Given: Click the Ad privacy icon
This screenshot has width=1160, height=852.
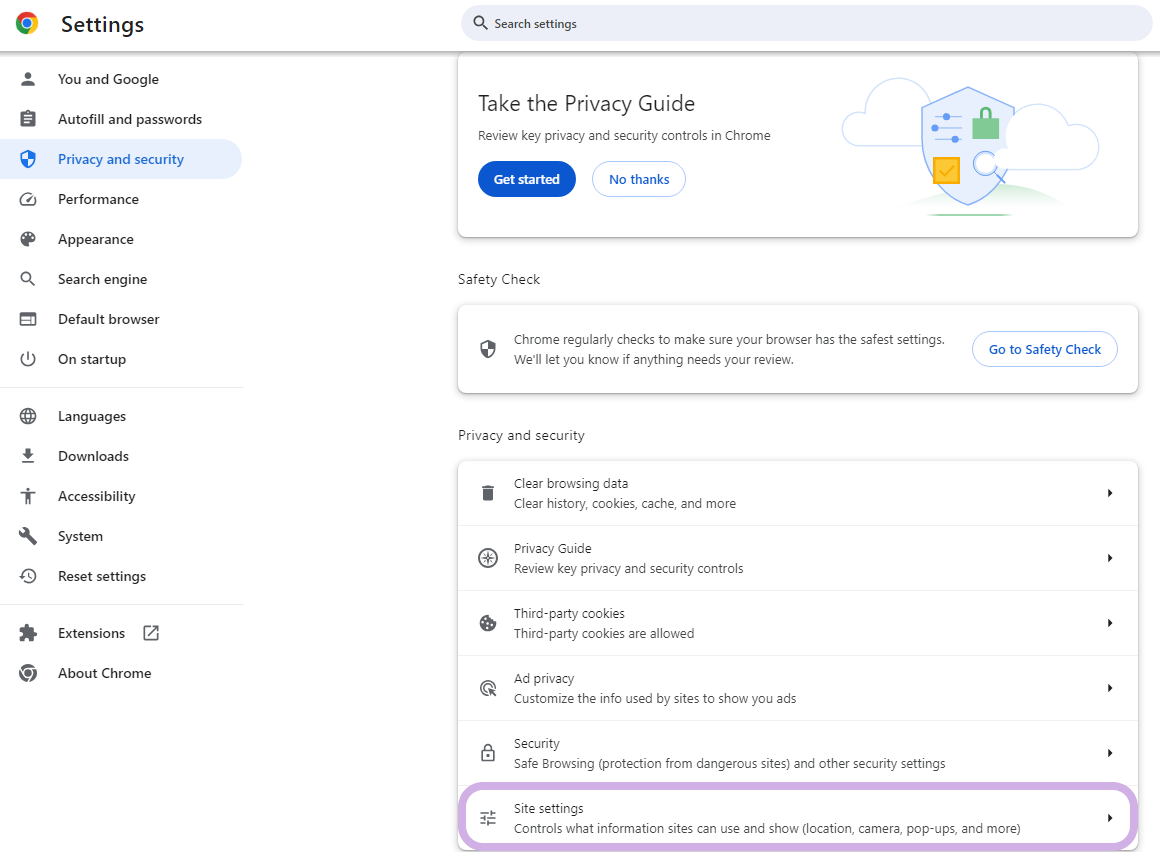Looking at the screenshot, I should [x=488, y=689].
